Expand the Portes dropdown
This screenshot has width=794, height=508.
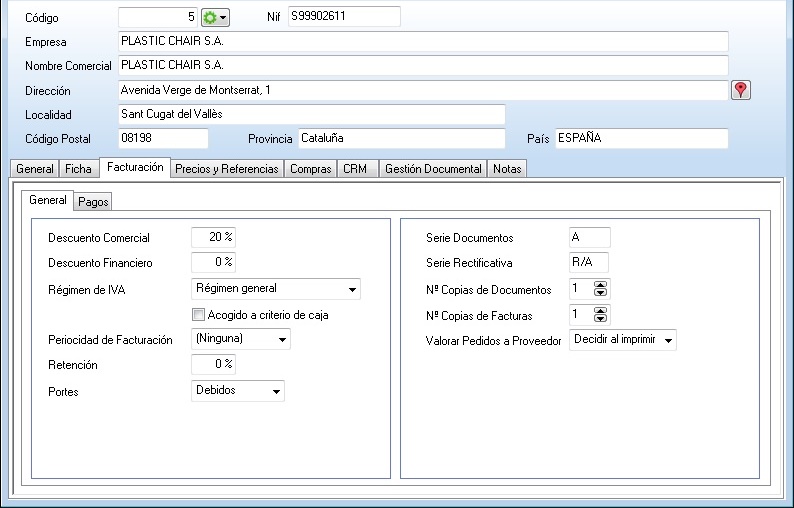(x=276, y=391)
